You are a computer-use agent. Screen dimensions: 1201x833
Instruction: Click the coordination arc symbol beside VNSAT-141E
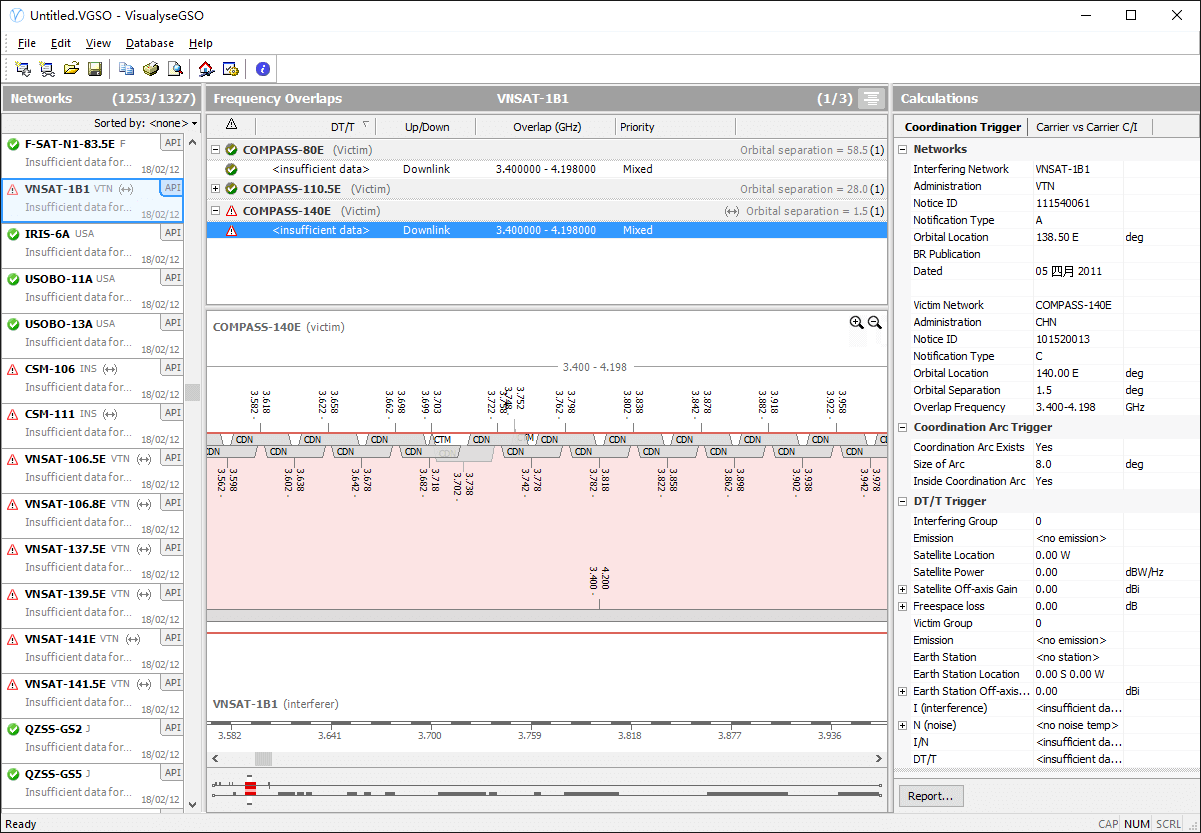coord(133,639)
